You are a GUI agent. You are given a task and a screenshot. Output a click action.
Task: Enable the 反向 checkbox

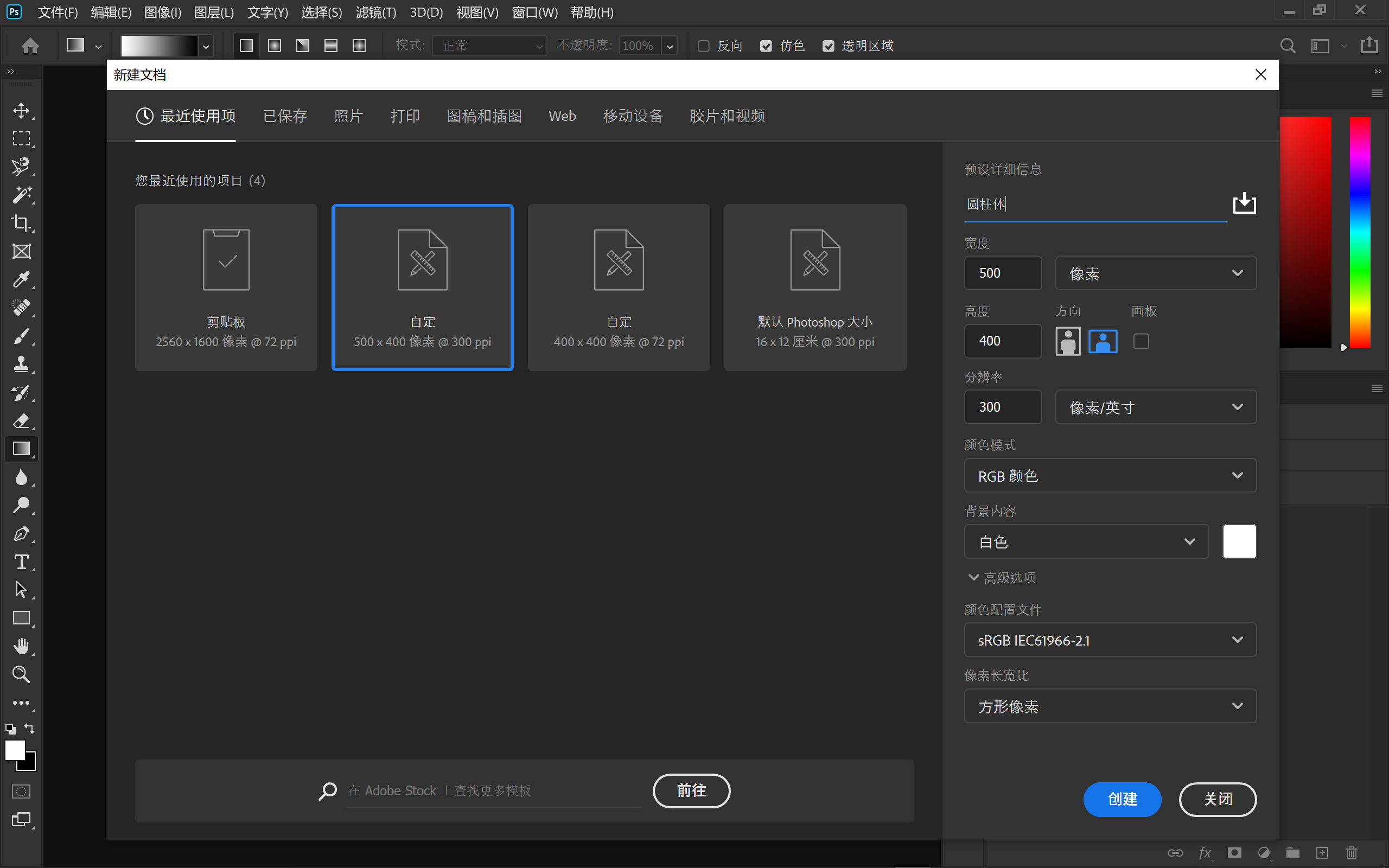[703, 46]
